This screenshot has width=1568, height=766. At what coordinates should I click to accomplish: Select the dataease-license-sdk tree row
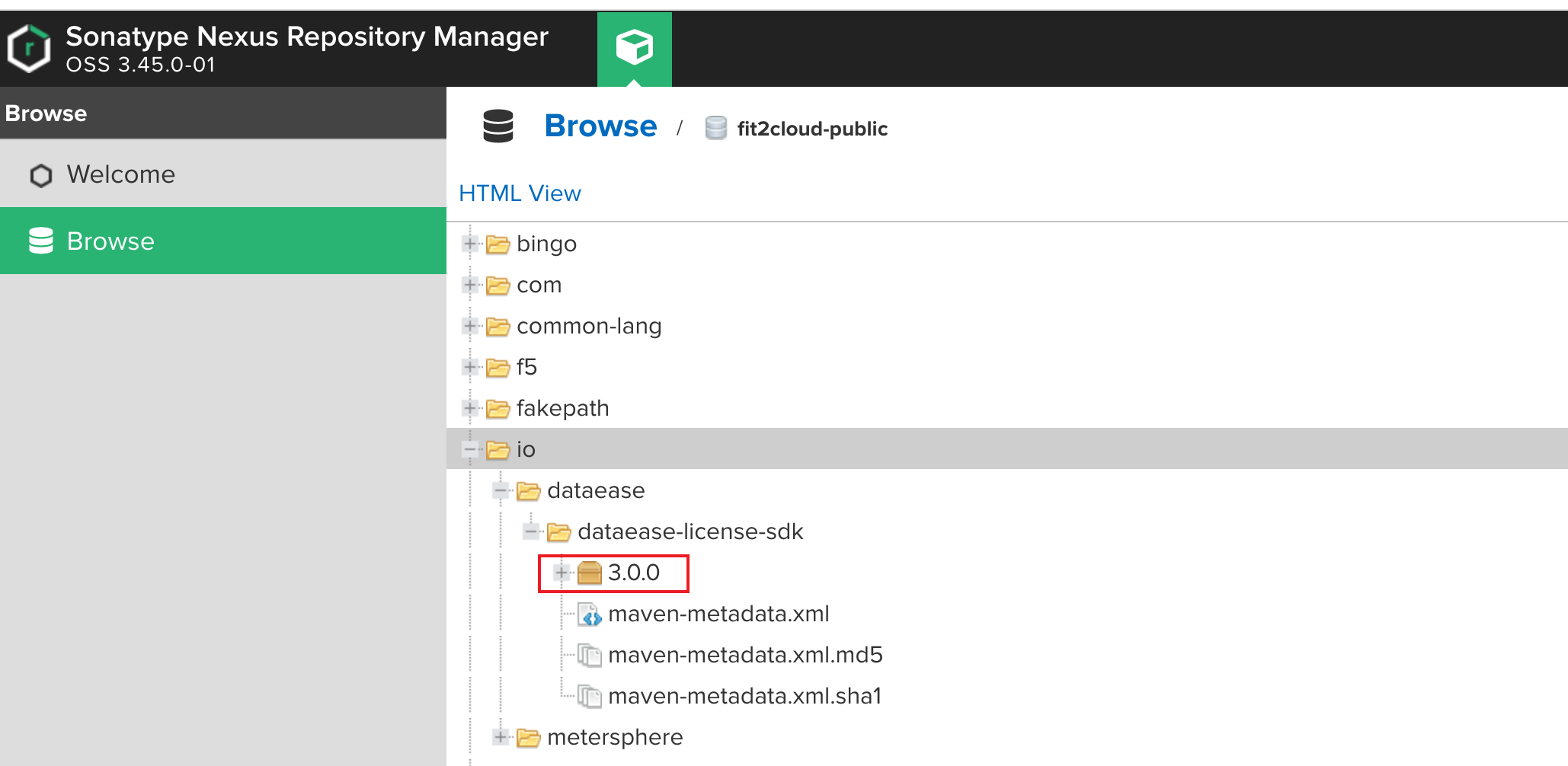(1007, 531)
